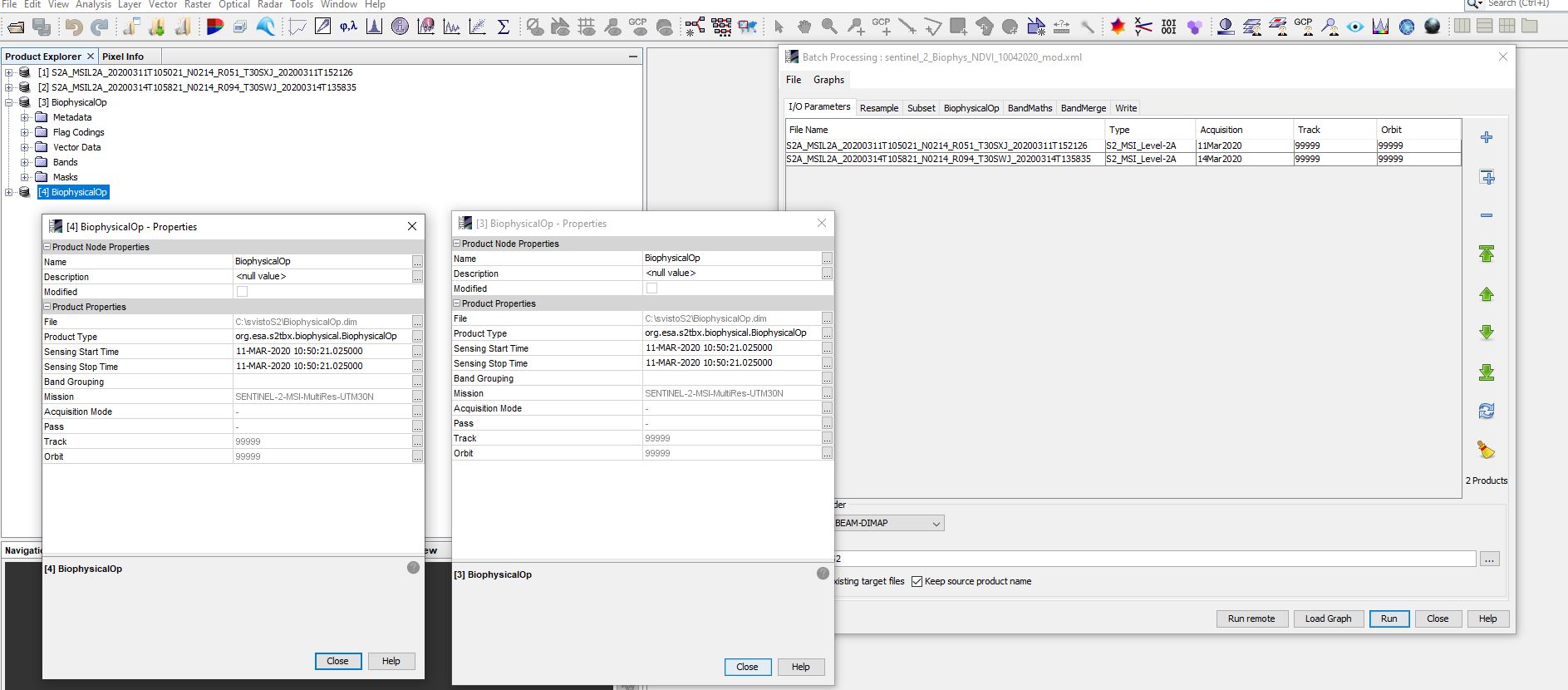This screenshot has width=1568, height=690.
Task: Switch to the Resample tab
Action: pyautogui.click(x=879, y=108)
